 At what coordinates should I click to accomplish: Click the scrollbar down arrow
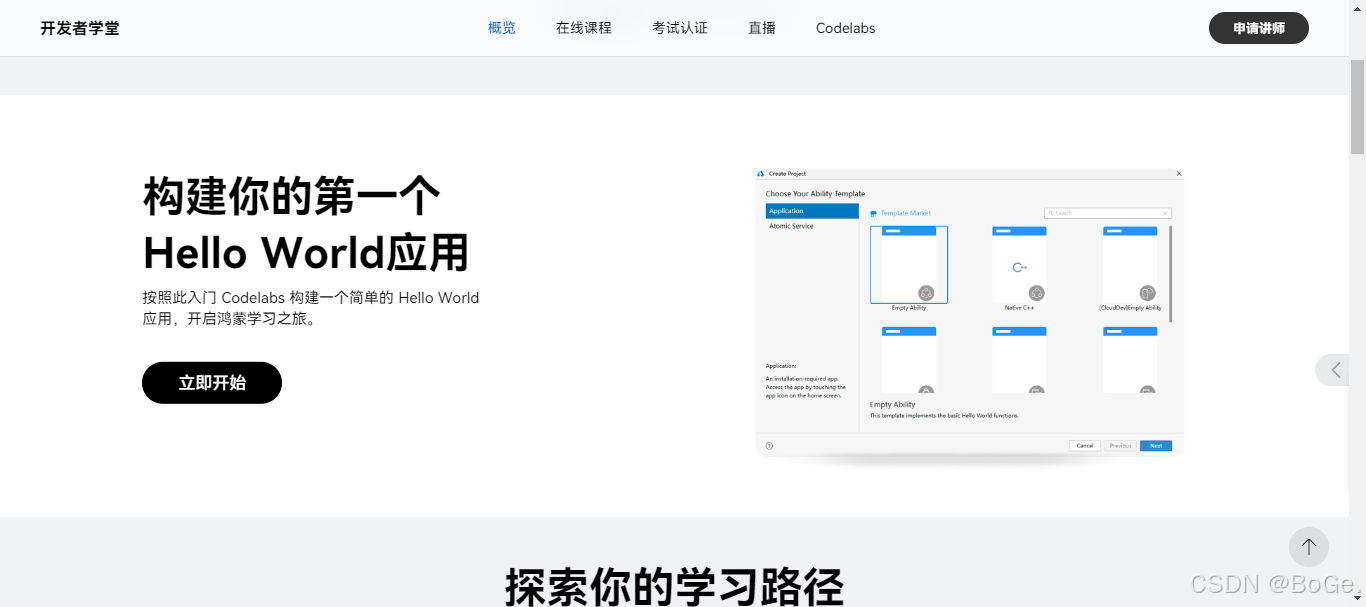point(1357,598)
